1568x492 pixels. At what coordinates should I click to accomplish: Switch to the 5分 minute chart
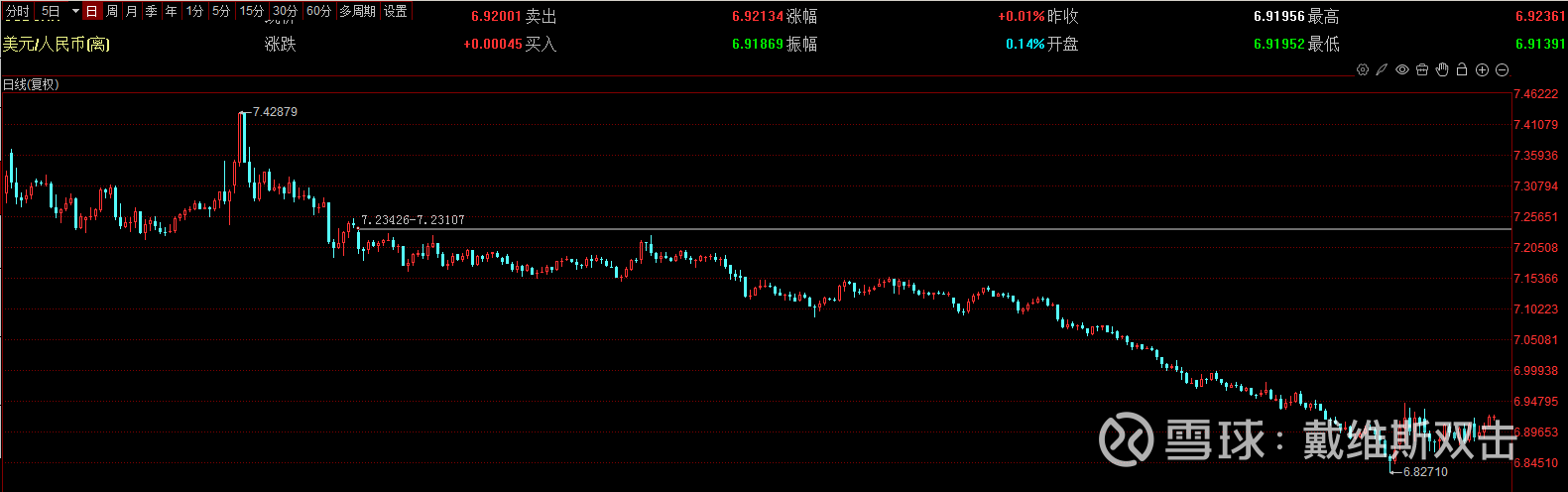click(x=220, y=11)
